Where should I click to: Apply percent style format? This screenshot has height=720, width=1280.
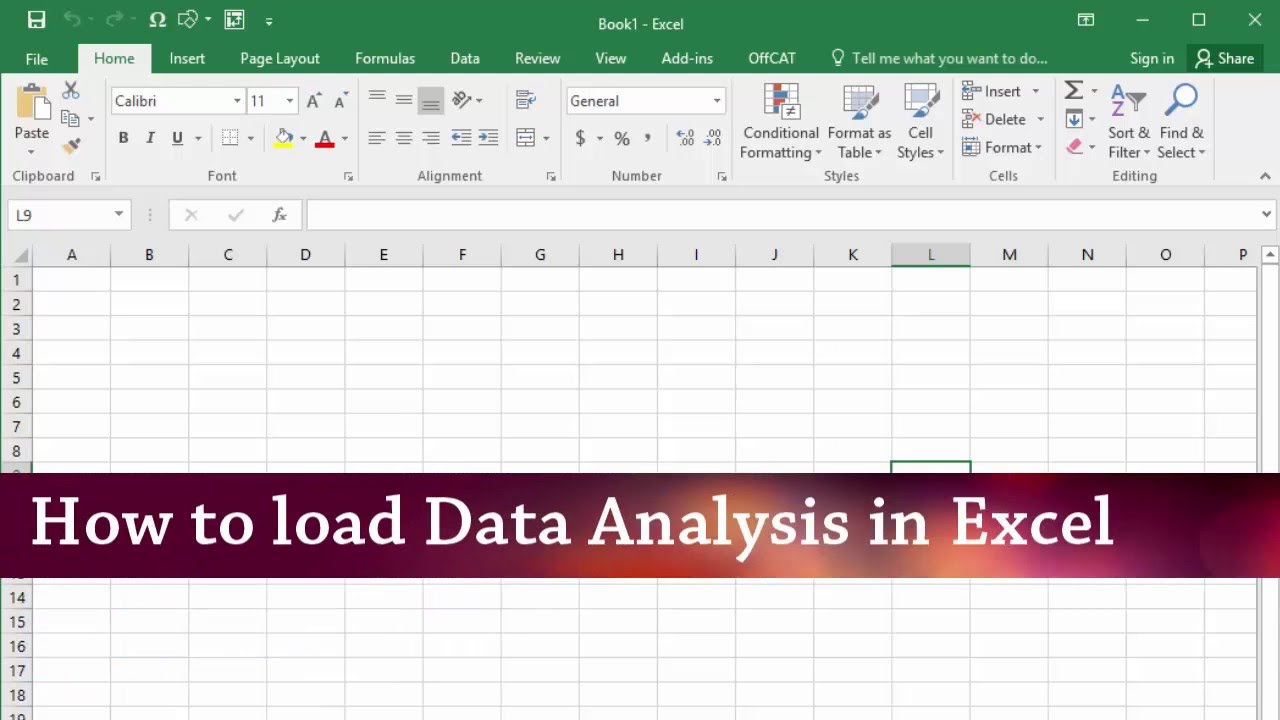pos(622,138)
